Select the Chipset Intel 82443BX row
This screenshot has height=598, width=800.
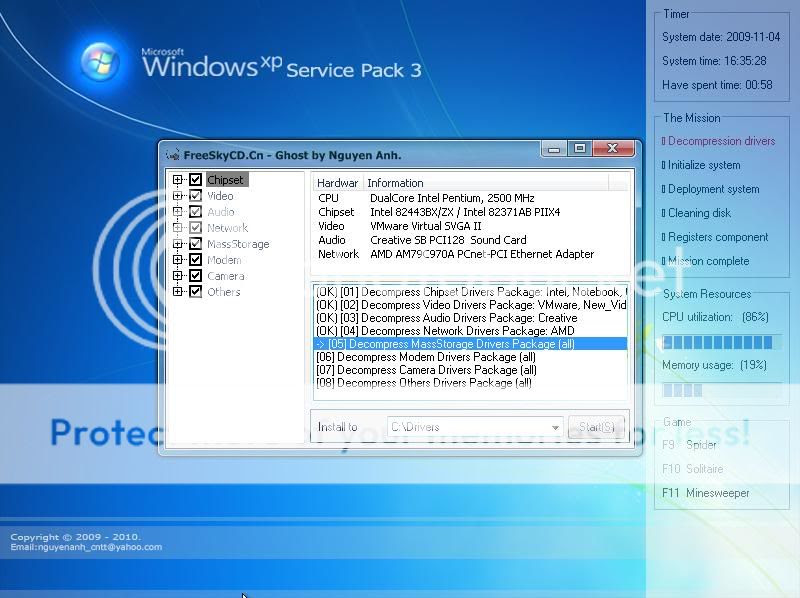click(470, 212)
